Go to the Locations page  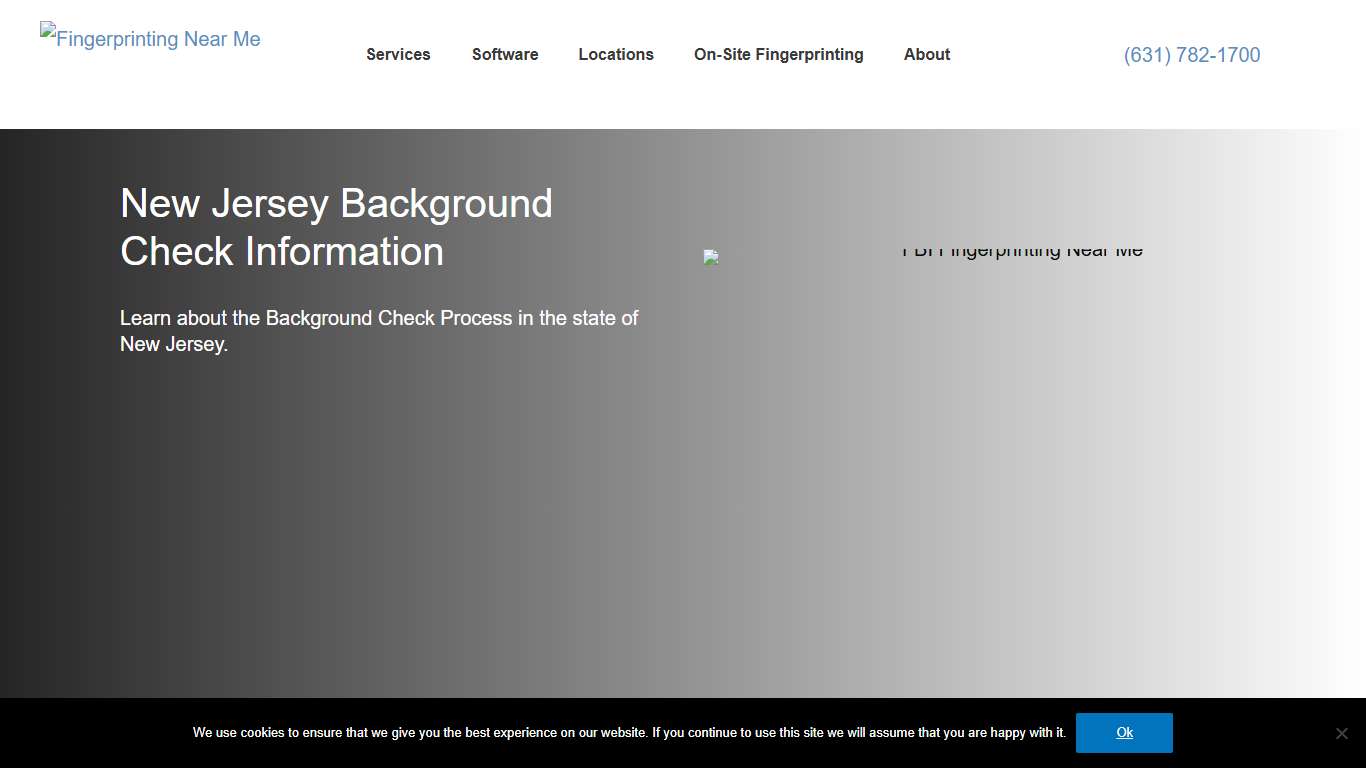pyautogui.click(x=616, y=55)
